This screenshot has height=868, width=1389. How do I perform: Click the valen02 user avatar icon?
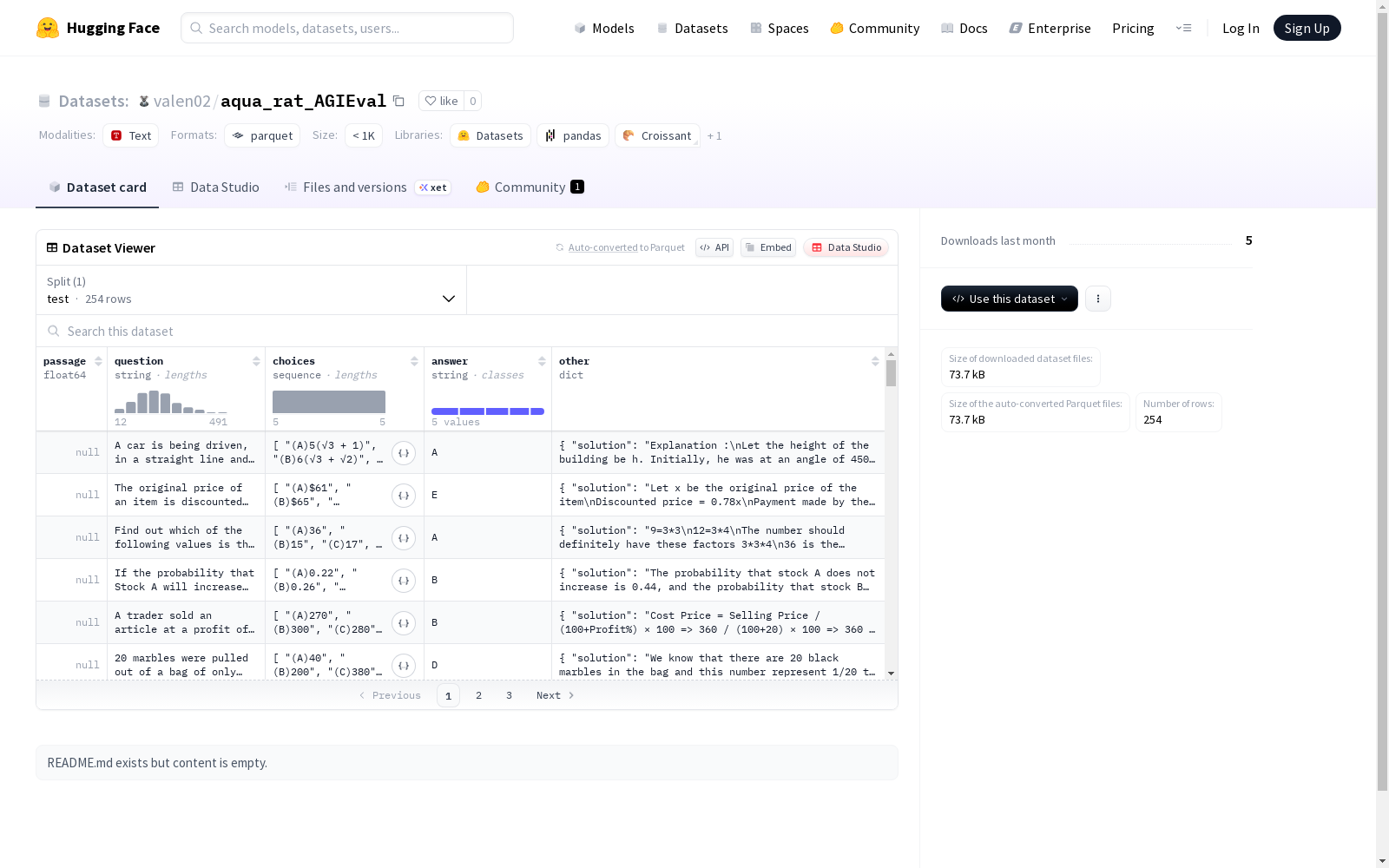[144, 102]
